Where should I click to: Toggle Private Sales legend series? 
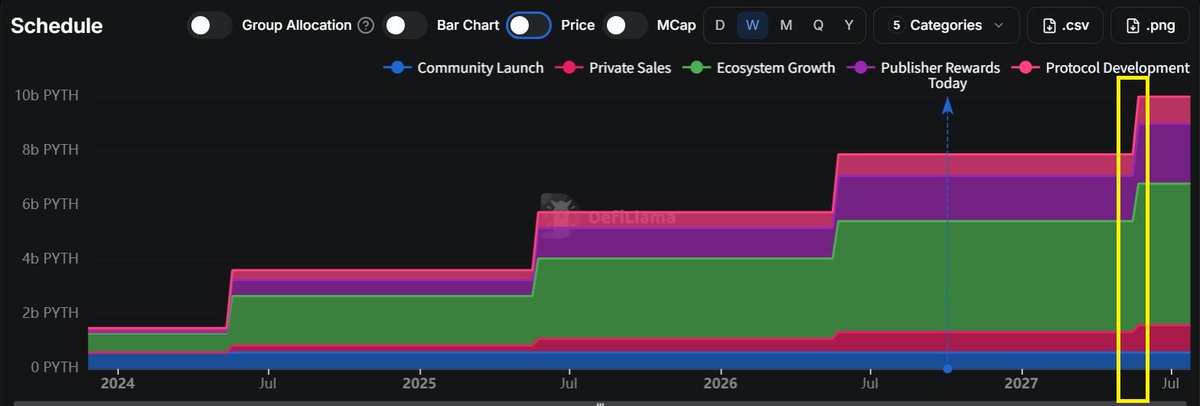tap(614, 68)
